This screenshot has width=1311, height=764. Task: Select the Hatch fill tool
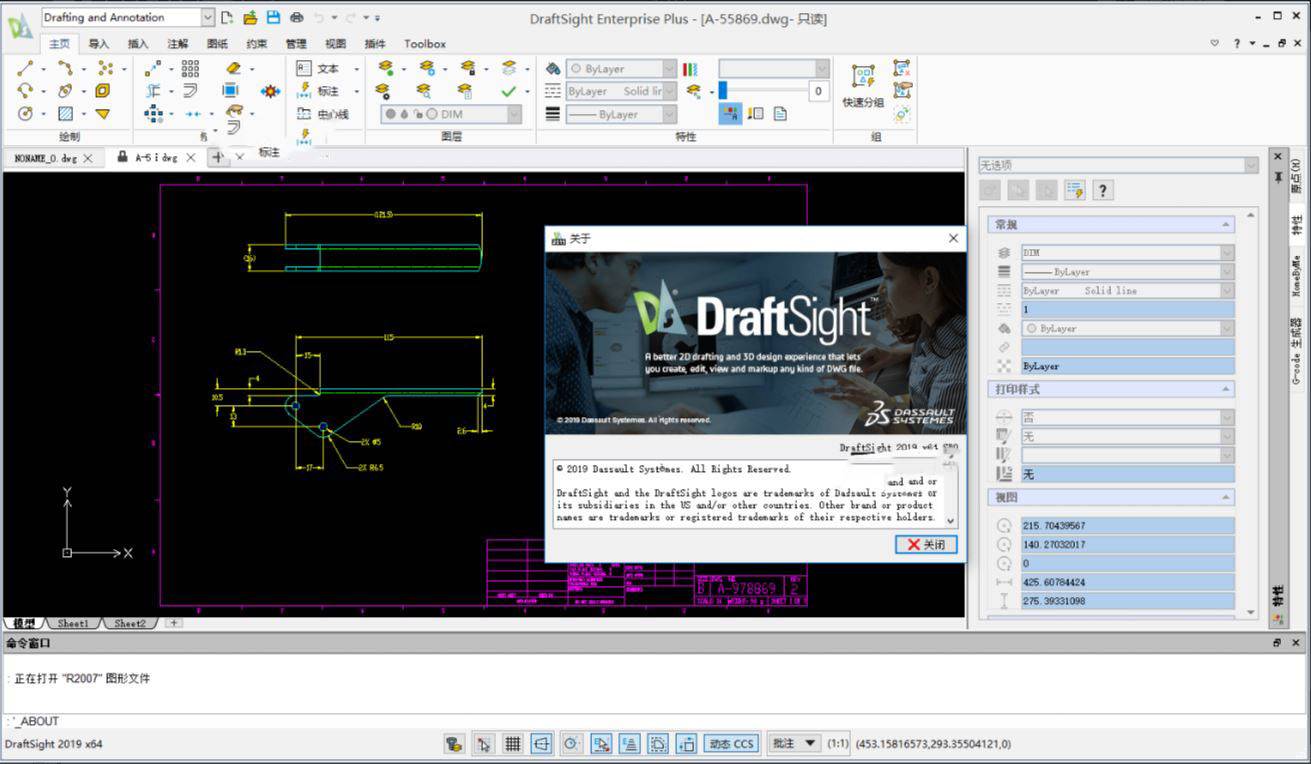[65, 114]
